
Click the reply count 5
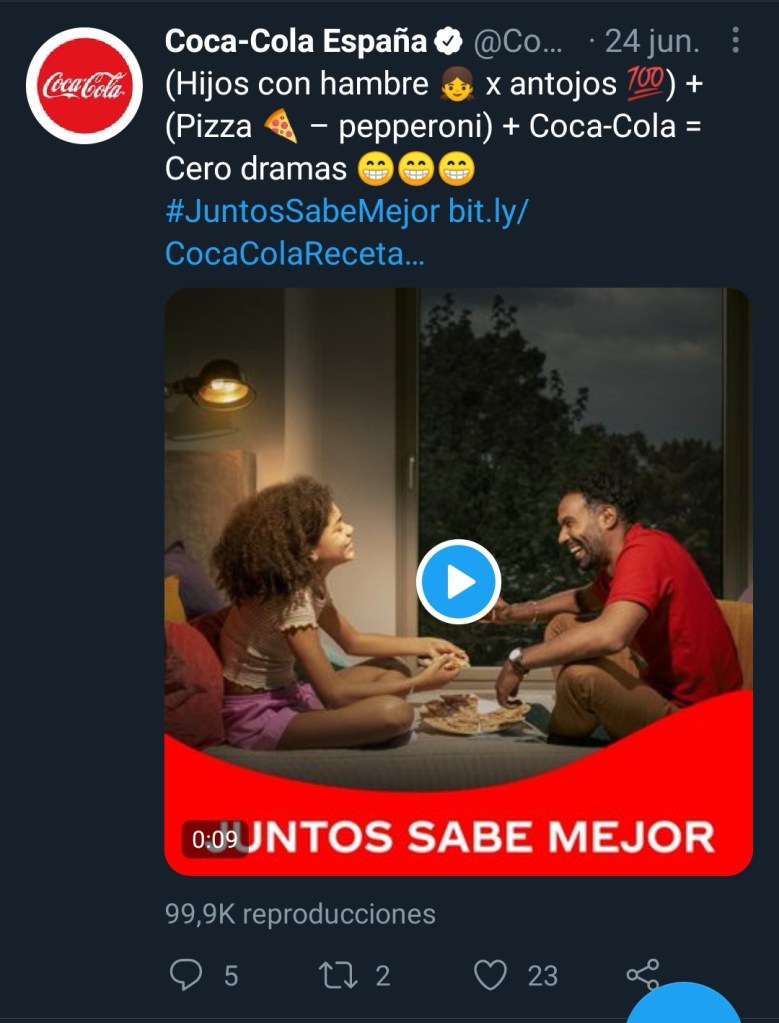point(231,976)
